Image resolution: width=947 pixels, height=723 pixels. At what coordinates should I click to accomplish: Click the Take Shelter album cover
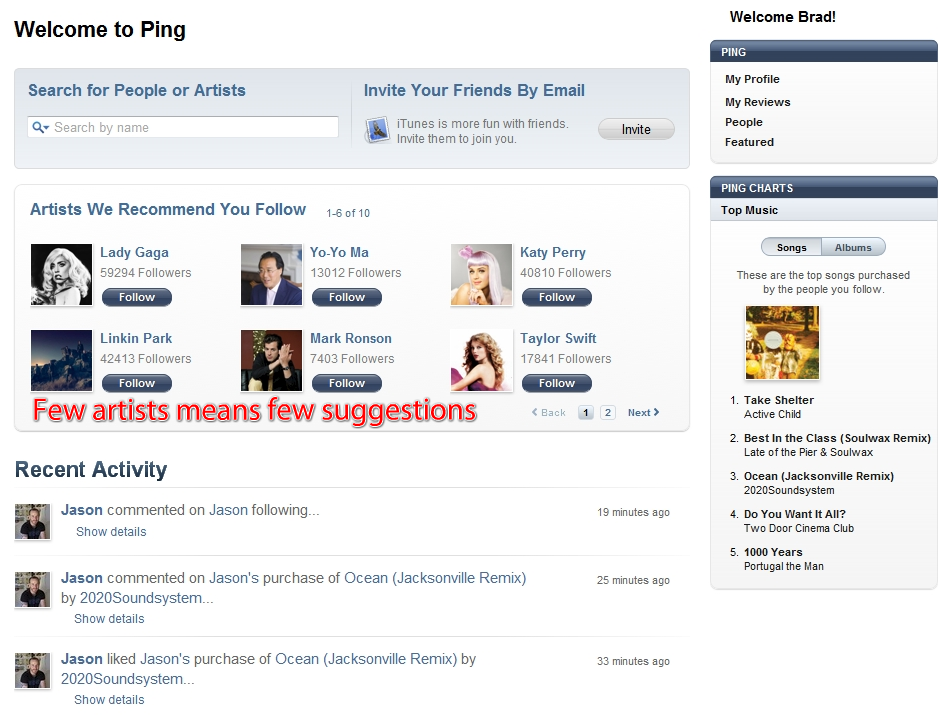pyautogui.click(x=782, y=342)
